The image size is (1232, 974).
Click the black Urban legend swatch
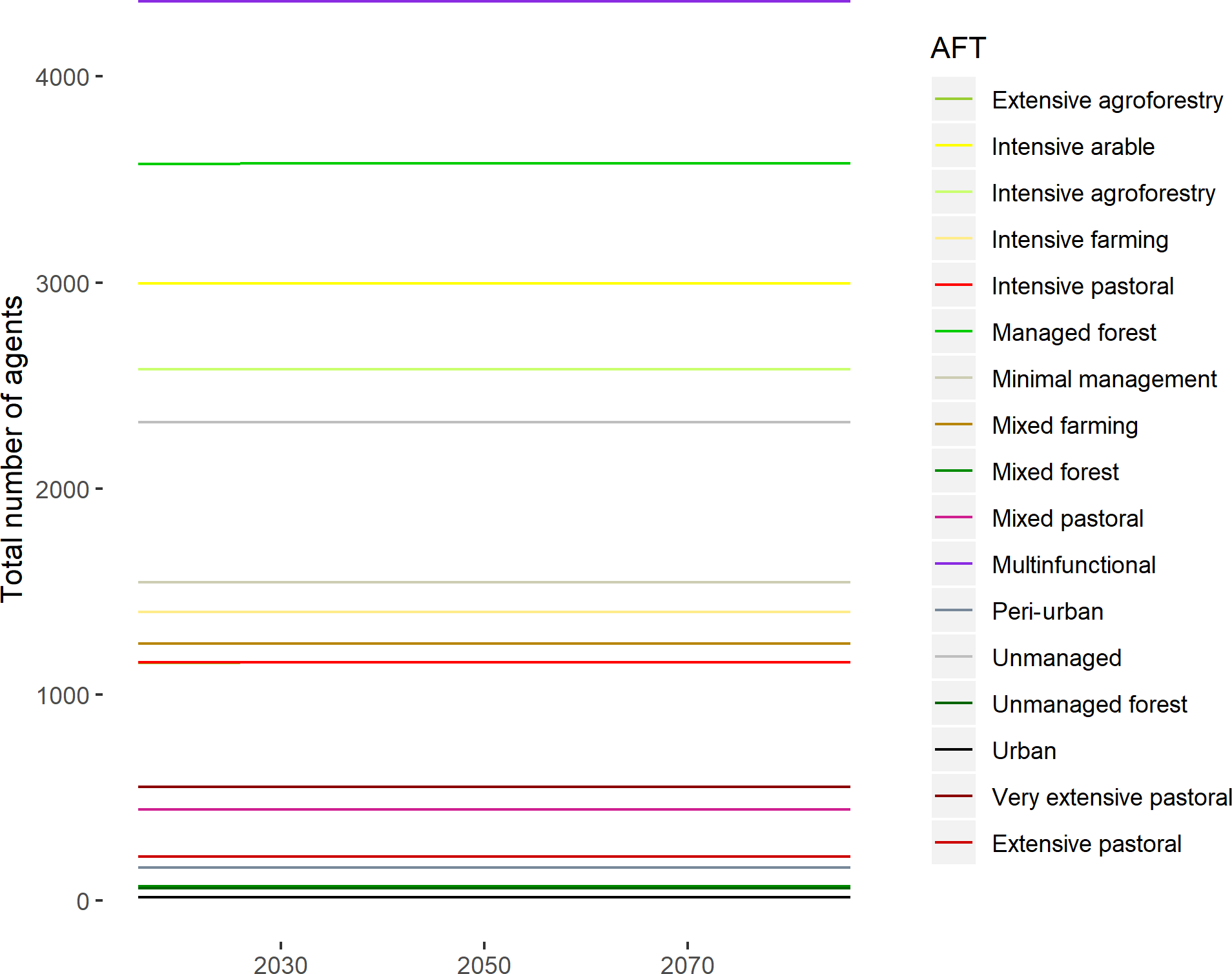point(953,750)
